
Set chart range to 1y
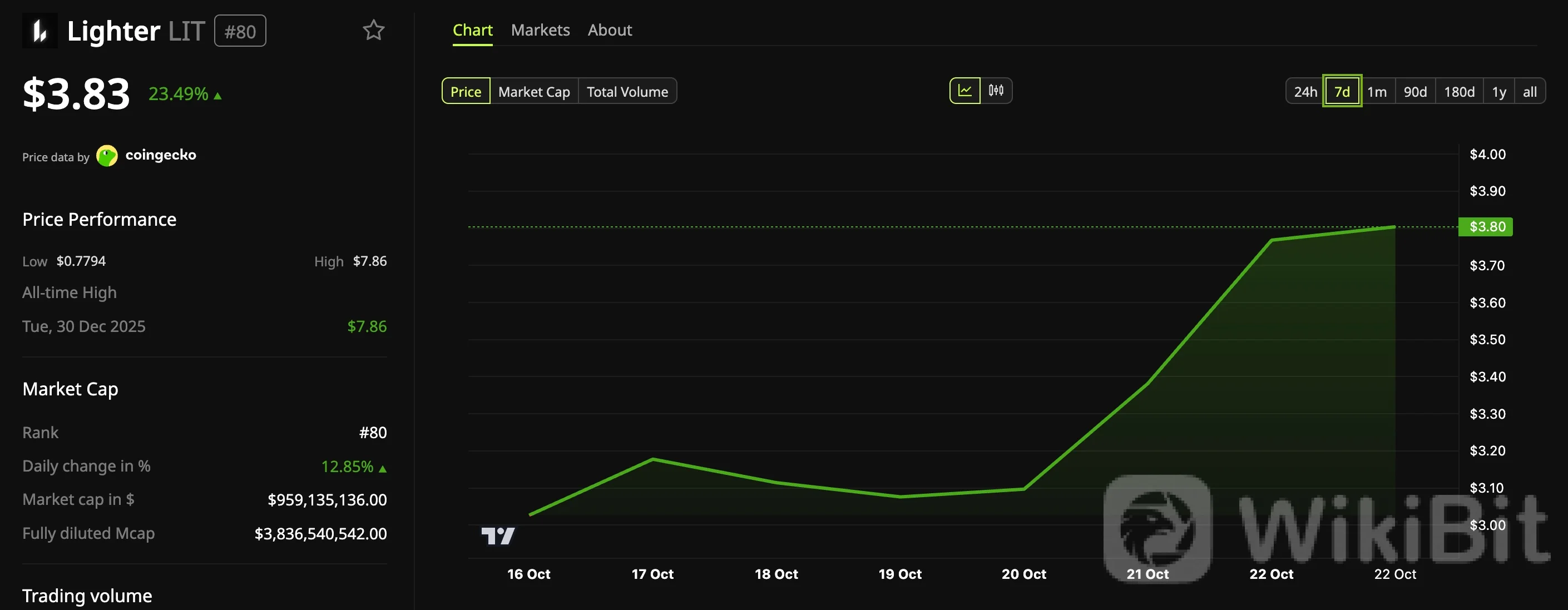coord(1498,91)
